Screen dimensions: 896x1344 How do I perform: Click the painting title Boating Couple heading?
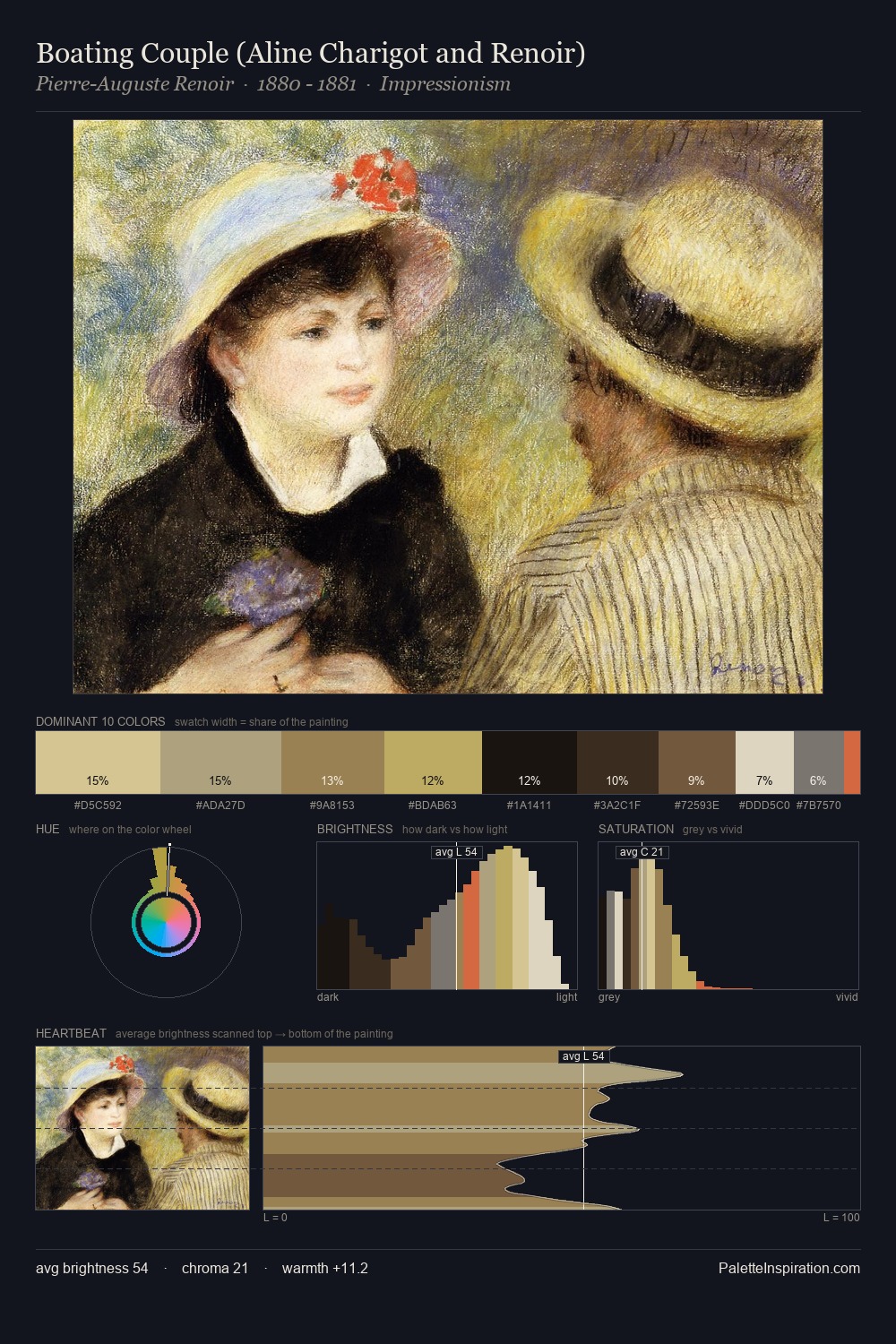[311, 54]
